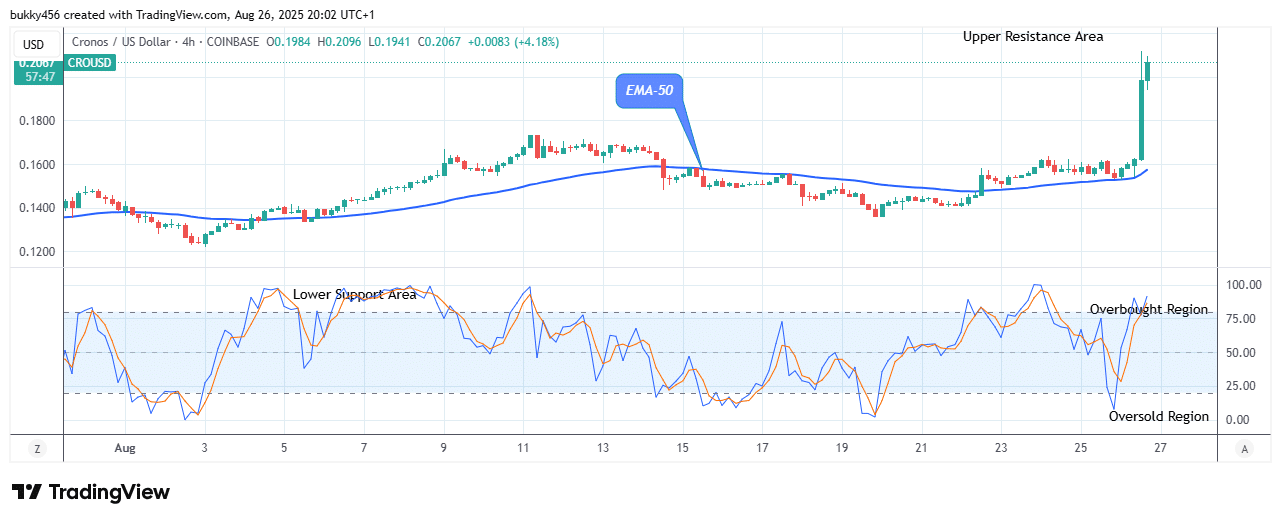This screenshot has height=522, width=1281.
Task: Click the Aug label on the time axis
Action: click(124, 449)
